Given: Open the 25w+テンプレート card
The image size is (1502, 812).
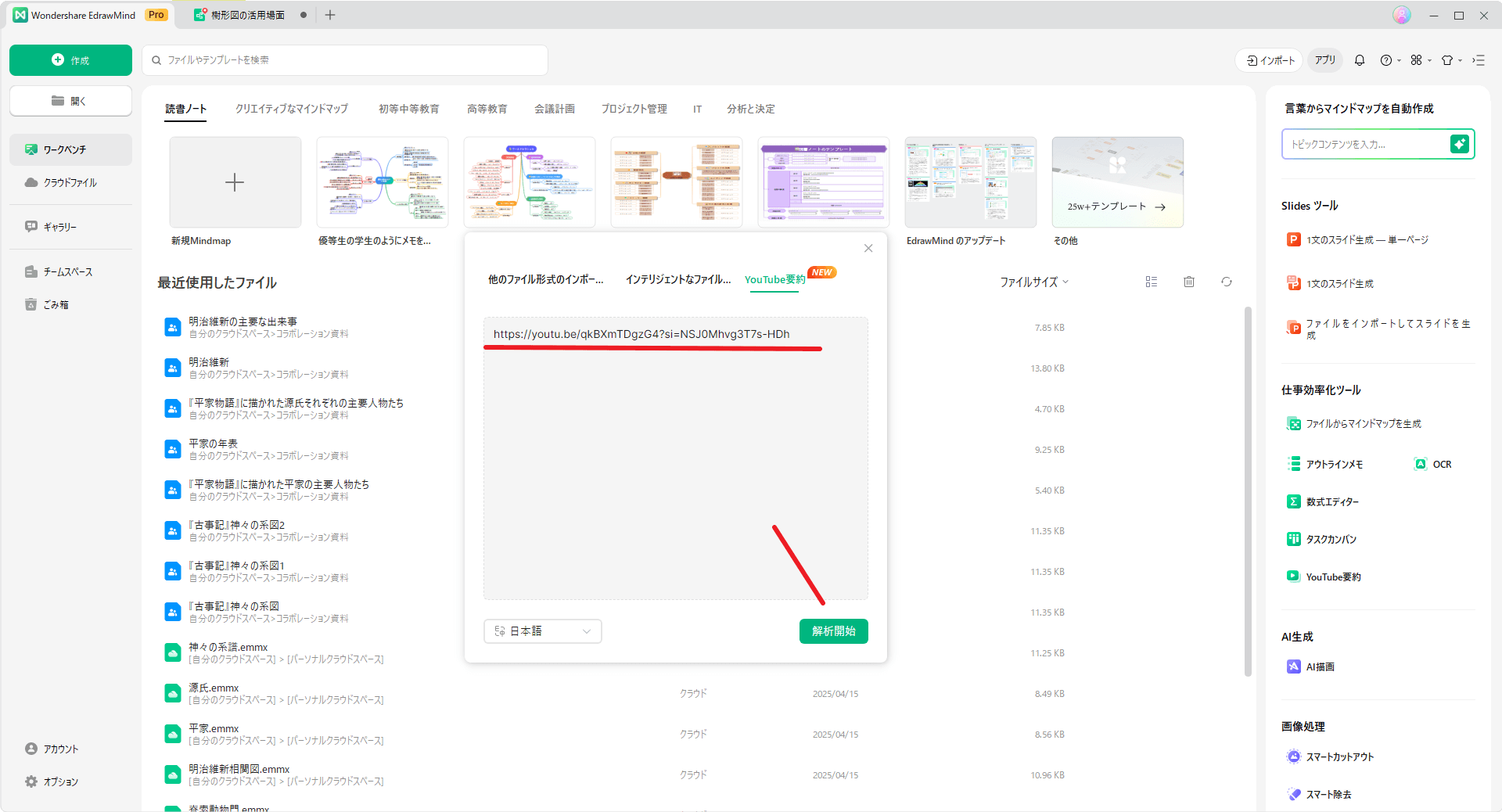Looking at the screenshot, I should click(x=1117, y=182).
